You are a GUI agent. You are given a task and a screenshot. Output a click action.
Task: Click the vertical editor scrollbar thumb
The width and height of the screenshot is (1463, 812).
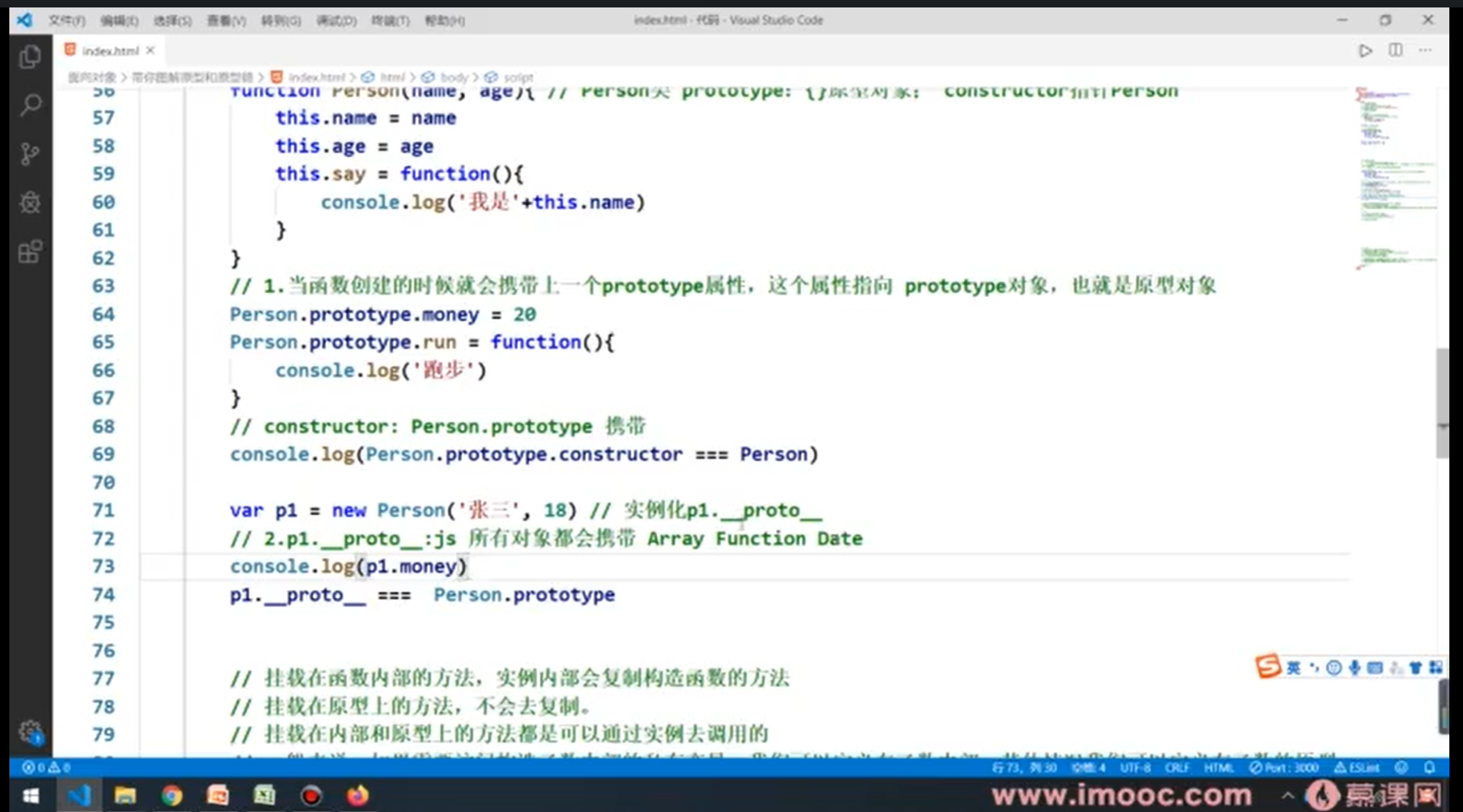point(1442,403)
